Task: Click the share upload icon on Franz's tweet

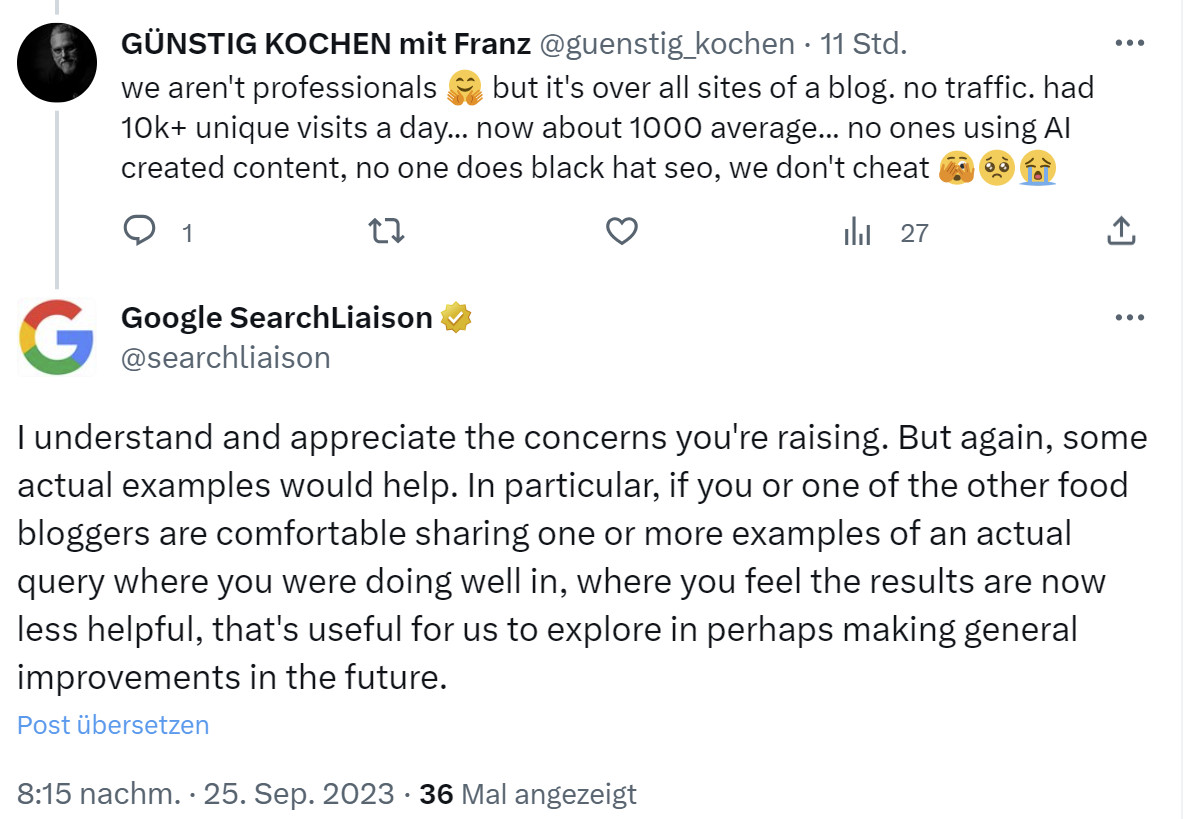Action: pos(1121,231)
